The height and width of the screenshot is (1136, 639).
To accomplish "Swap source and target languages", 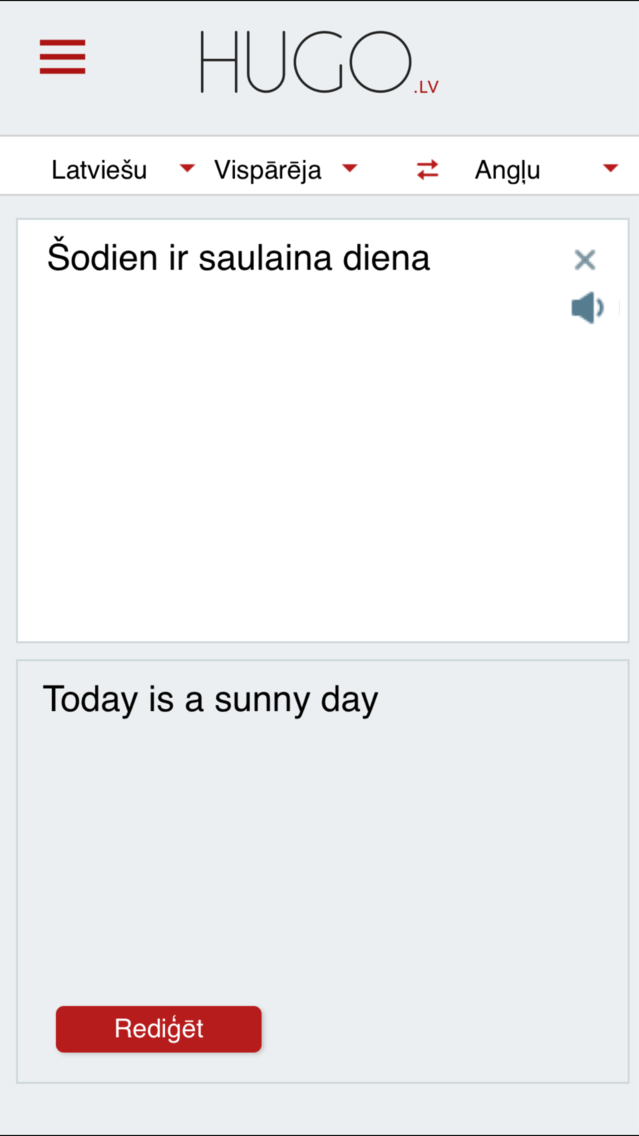I will [428, 170].
